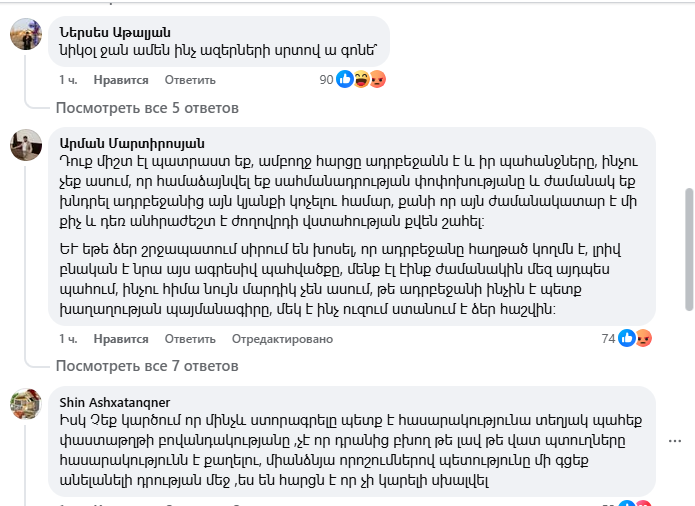Expand "Посмотреть все 7 ответов" replies
695x506 pixels.
(x=147, y=365)
